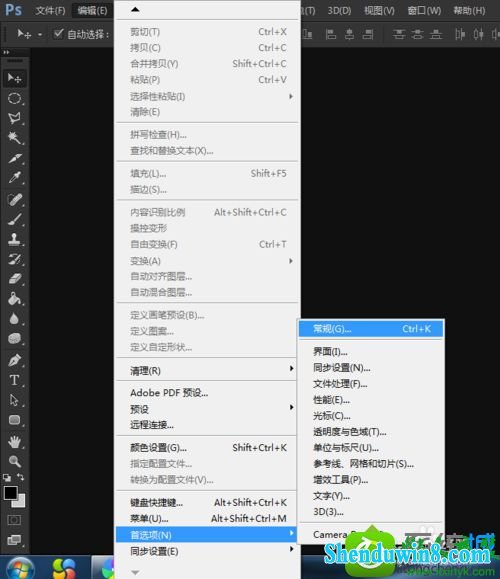
Task: Choose 单位与标尺(U)... preferences
Action: pyautogui.click(x=371, y=448)
